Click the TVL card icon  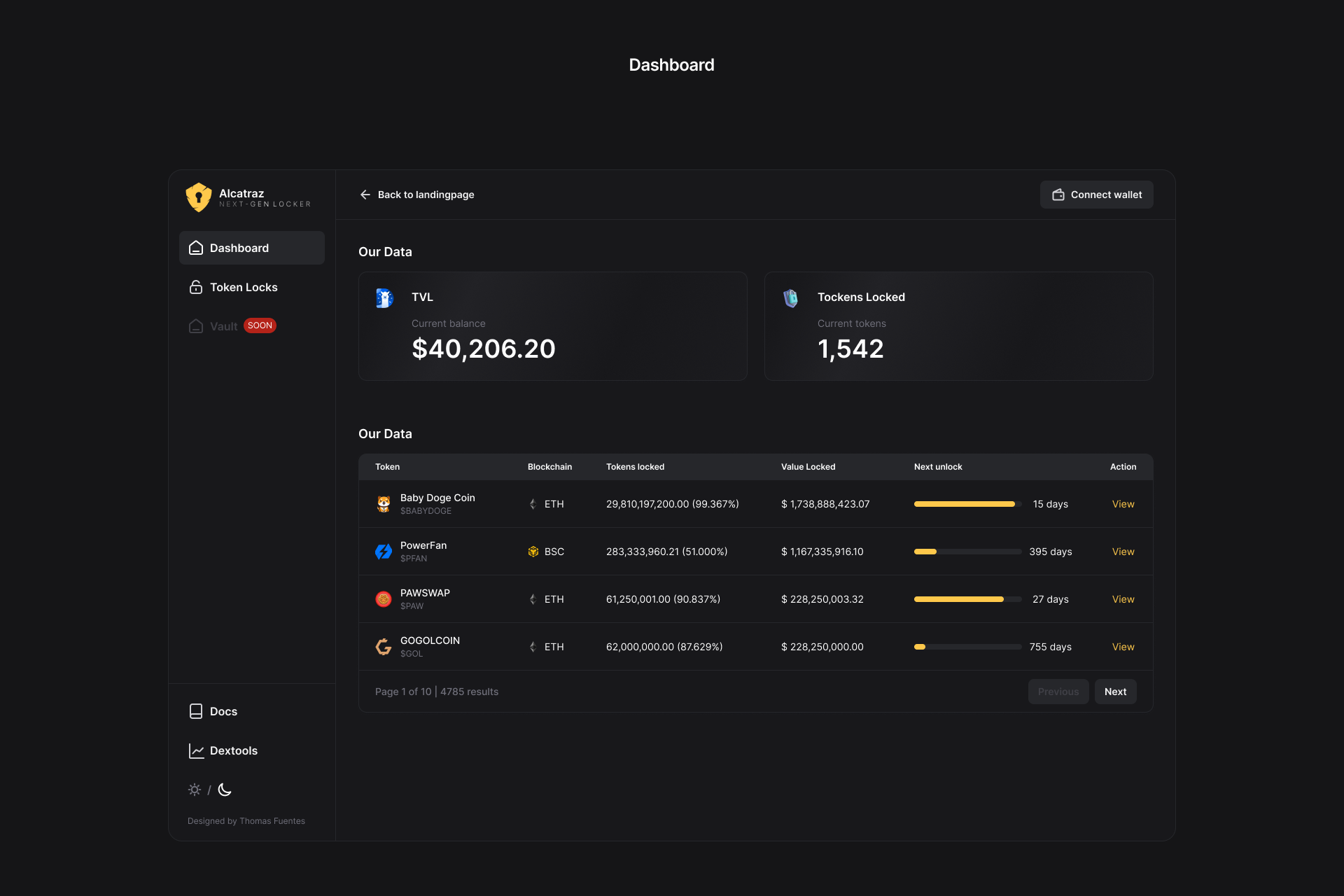tap(384, 298)
